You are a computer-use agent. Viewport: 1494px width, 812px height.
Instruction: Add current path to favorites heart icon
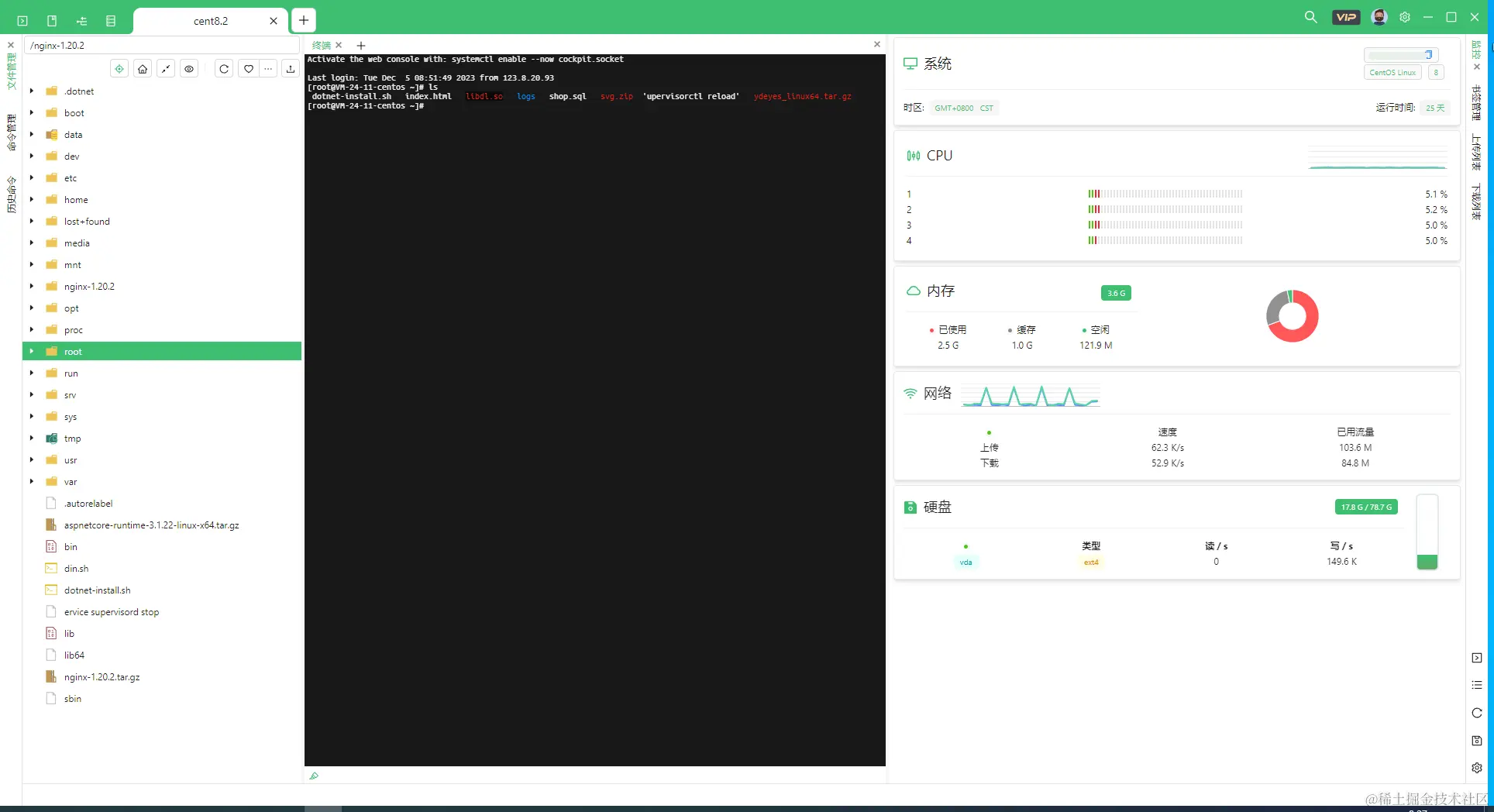pos(248,69)
